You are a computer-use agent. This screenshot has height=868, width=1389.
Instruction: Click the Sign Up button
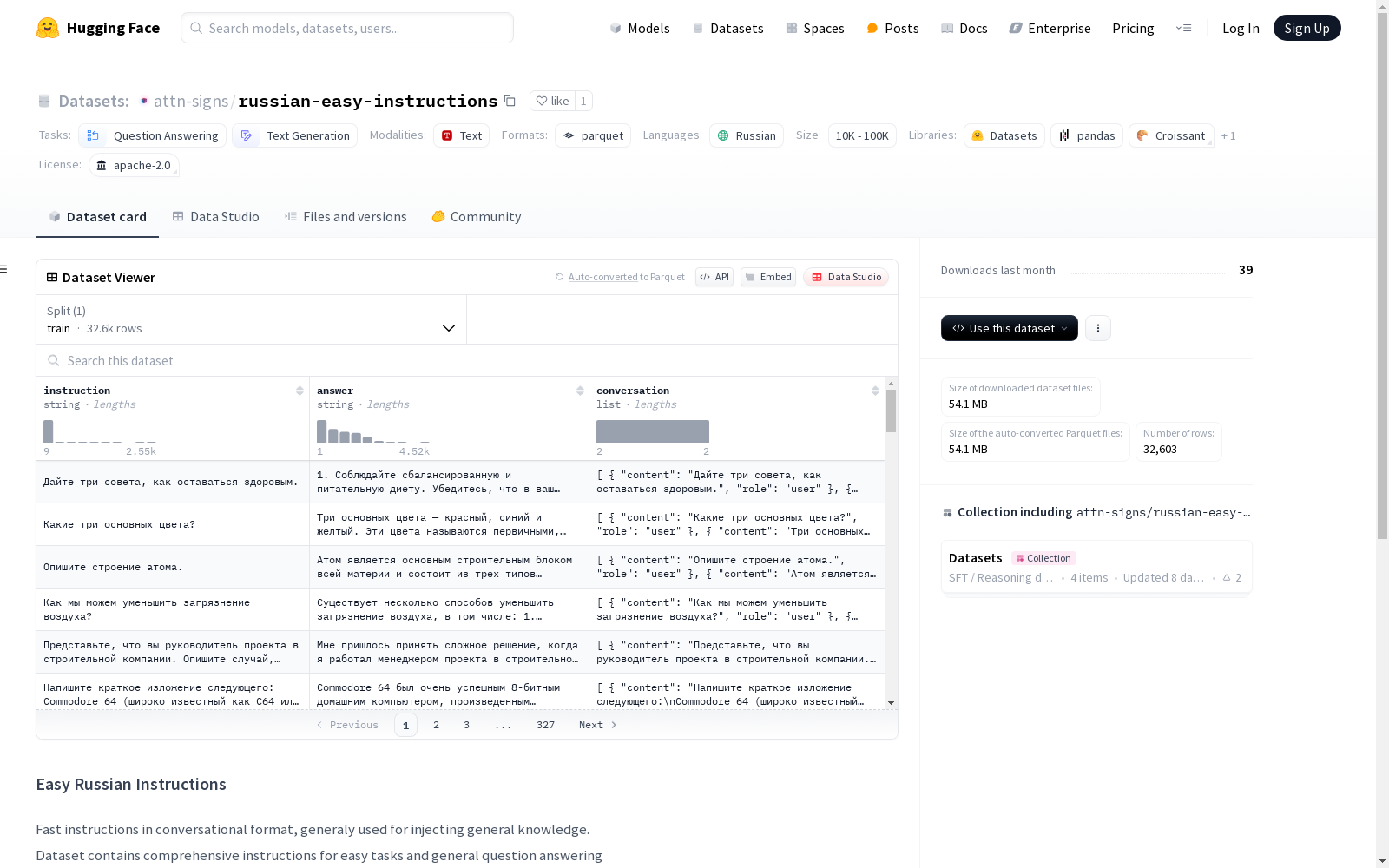pos(1307,28)
